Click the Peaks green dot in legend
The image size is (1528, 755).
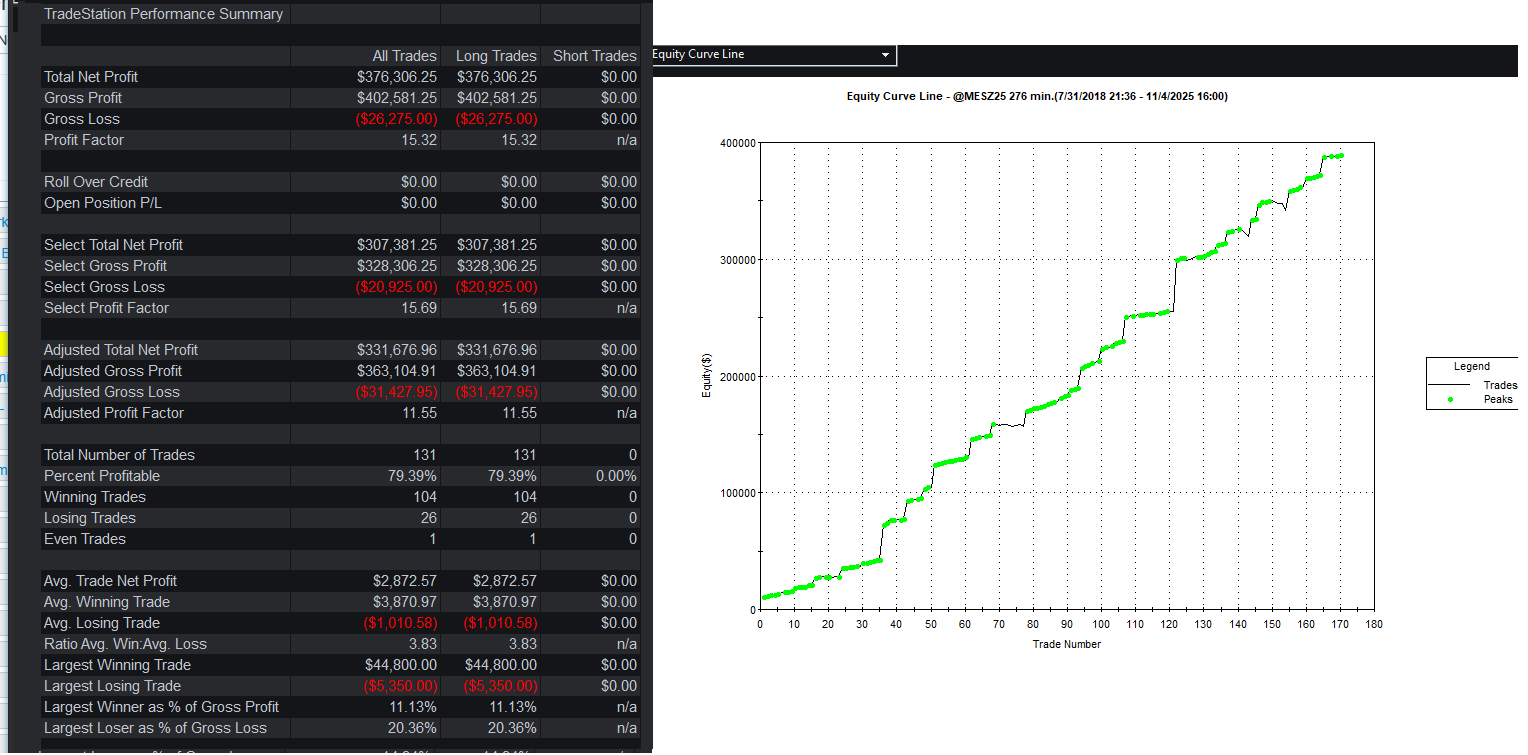1450,400
